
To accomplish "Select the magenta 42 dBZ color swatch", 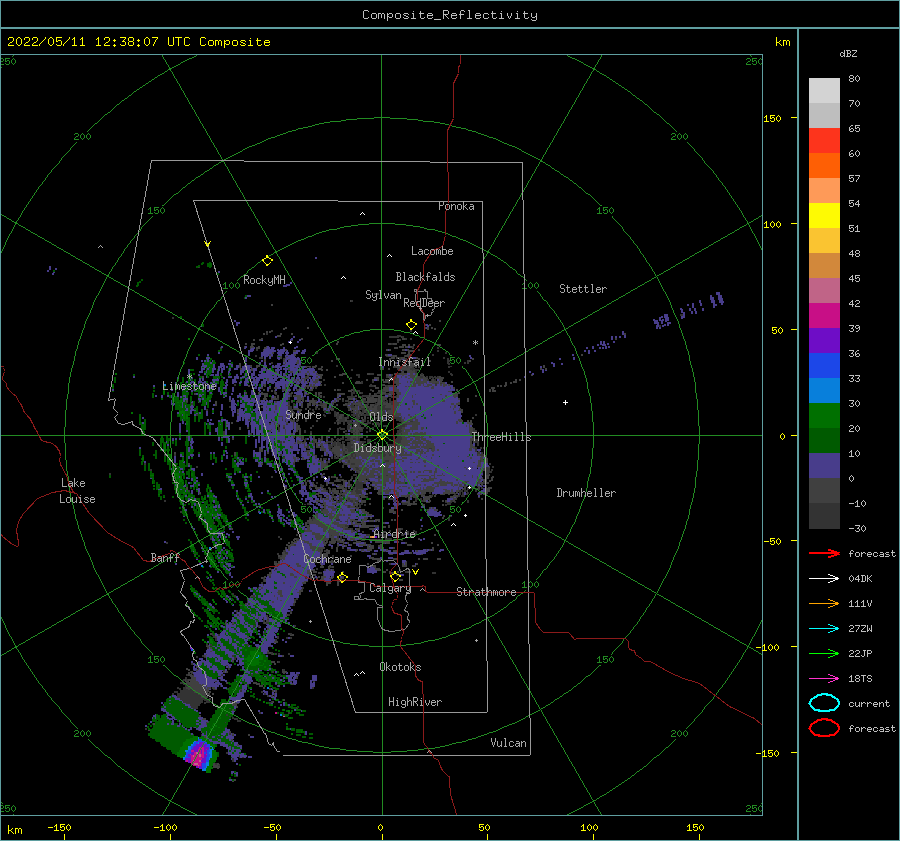I will [x=824, y=315].
